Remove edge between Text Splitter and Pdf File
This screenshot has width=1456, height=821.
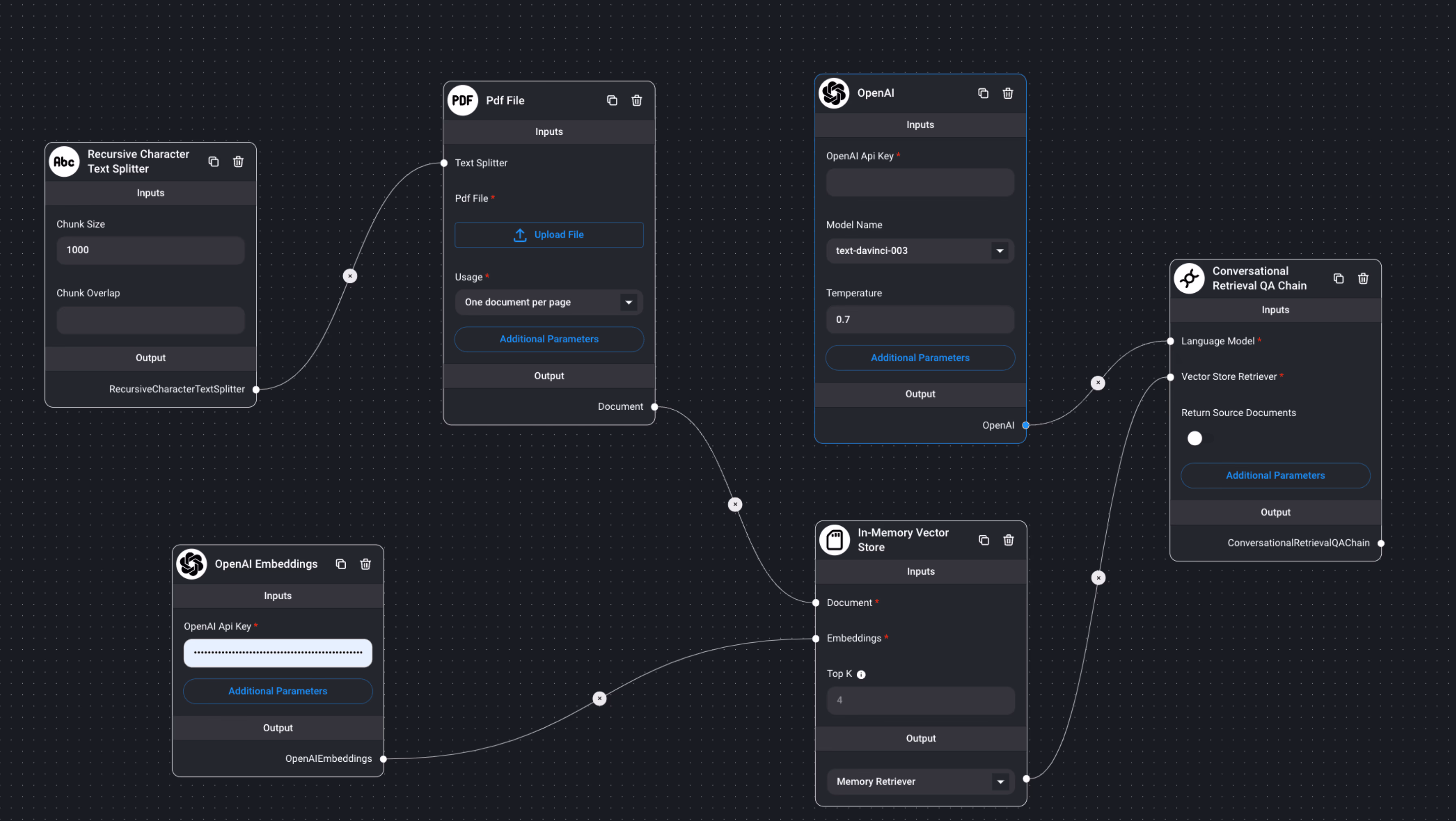point(350,276)
